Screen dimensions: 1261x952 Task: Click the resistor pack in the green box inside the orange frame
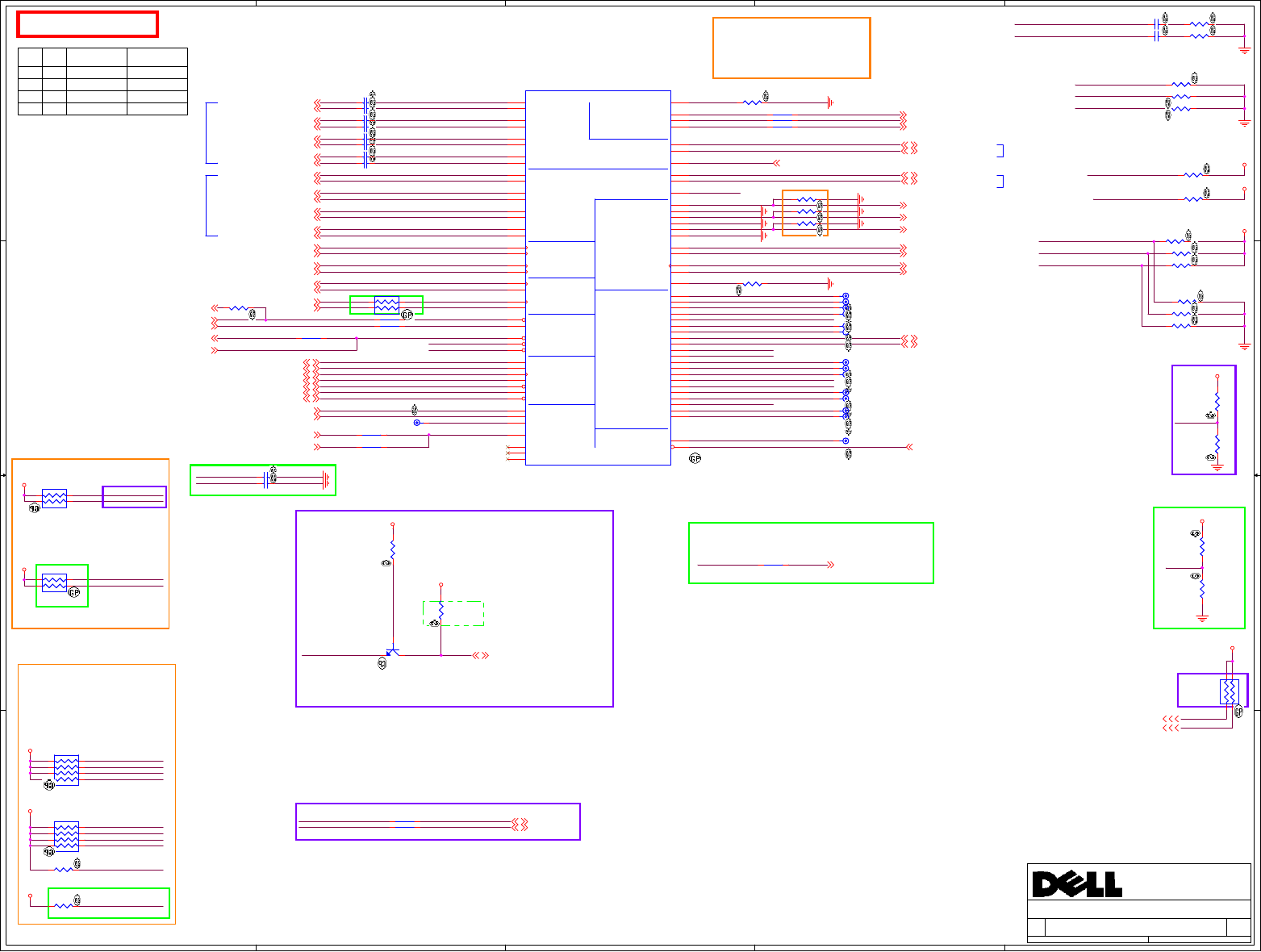(54, 582)
